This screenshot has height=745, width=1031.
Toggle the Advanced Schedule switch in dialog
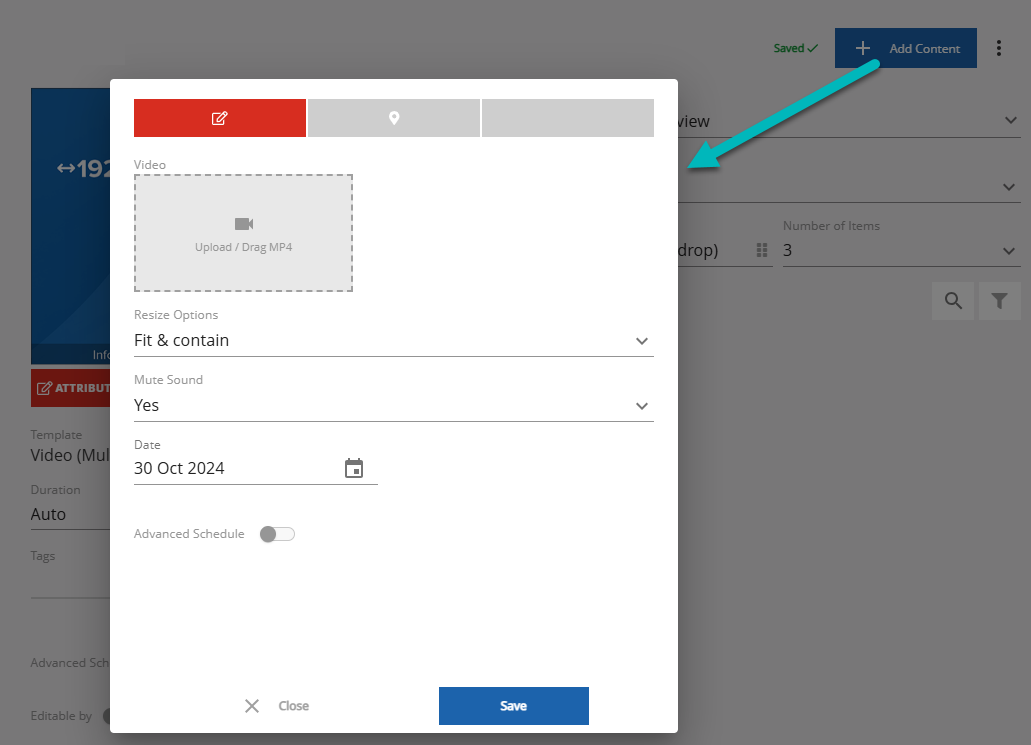click(x=277, y=534)
